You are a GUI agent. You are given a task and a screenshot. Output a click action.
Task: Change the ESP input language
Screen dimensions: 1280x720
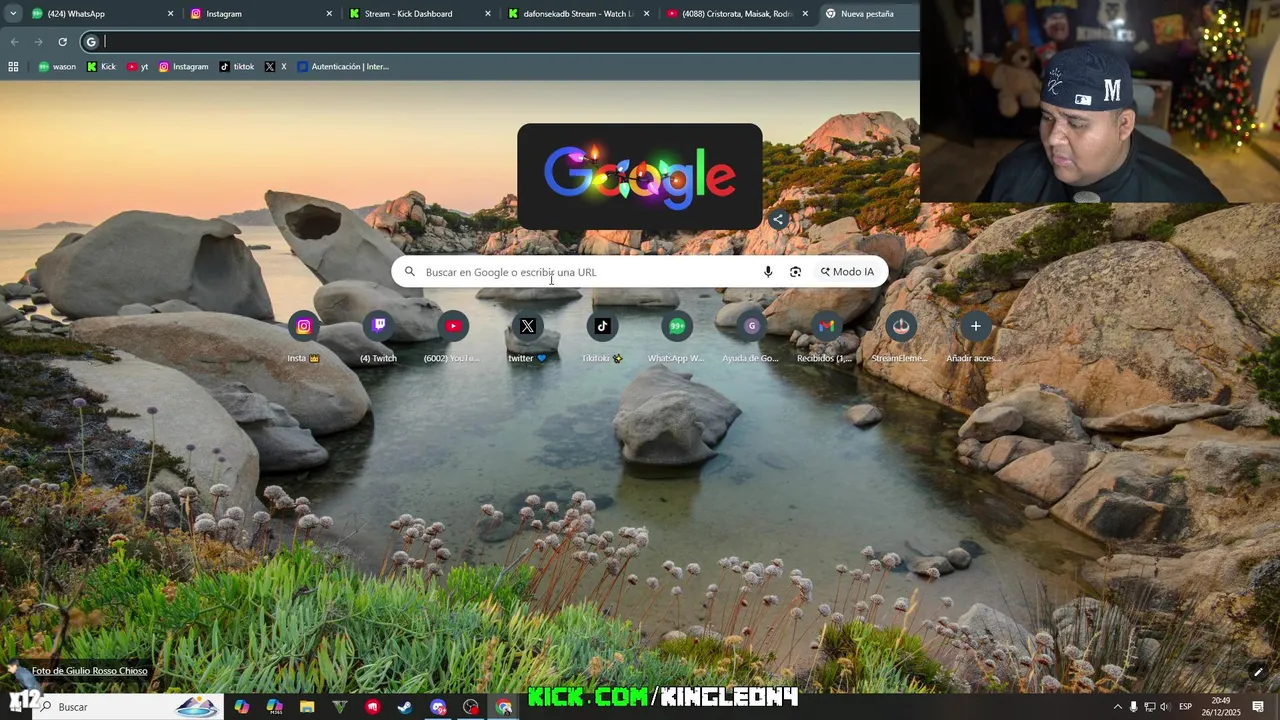point(1185,707)
